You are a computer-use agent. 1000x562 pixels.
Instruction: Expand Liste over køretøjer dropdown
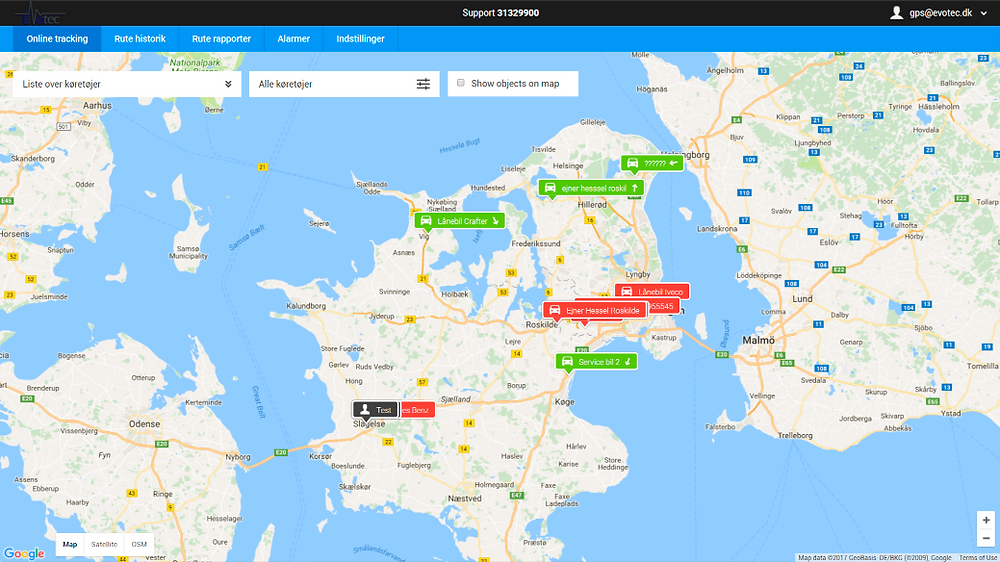click(127, 84)
